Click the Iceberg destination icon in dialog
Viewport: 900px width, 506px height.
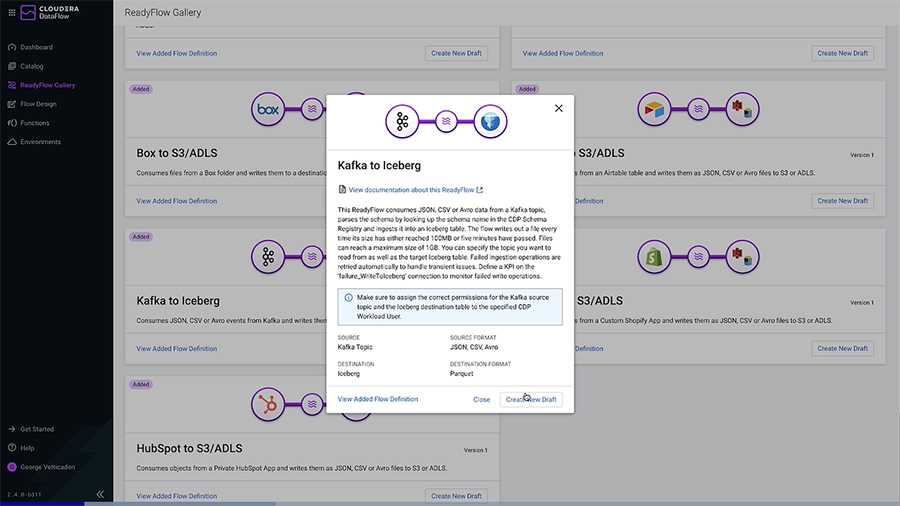(491, 122)
